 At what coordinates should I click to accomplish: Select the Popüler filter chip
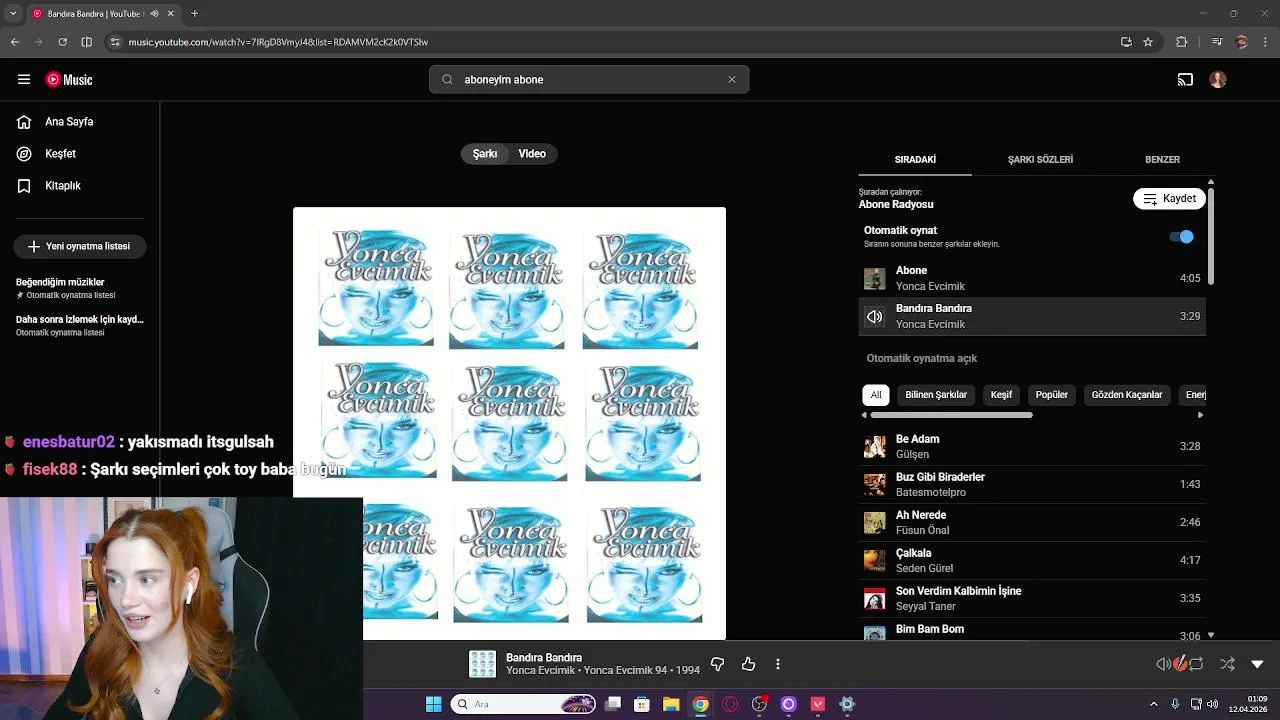pyautogui.click(x=1052, y=395)
